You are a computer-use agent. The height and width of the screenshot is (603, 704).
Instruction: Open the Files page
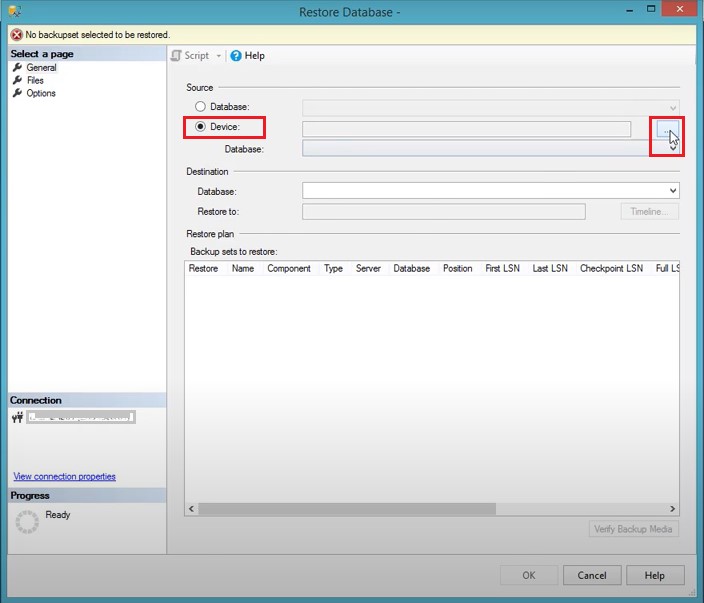pos(35,81)
